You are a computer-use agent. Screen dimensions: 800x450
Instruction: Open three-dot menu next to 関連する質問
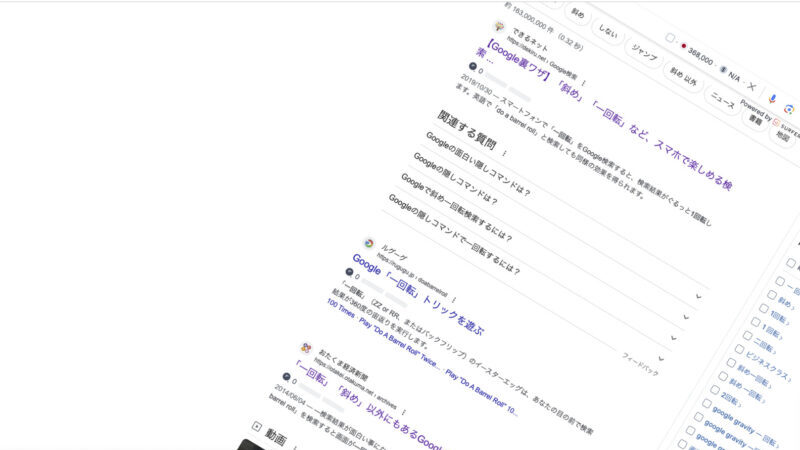pos(505,153)
